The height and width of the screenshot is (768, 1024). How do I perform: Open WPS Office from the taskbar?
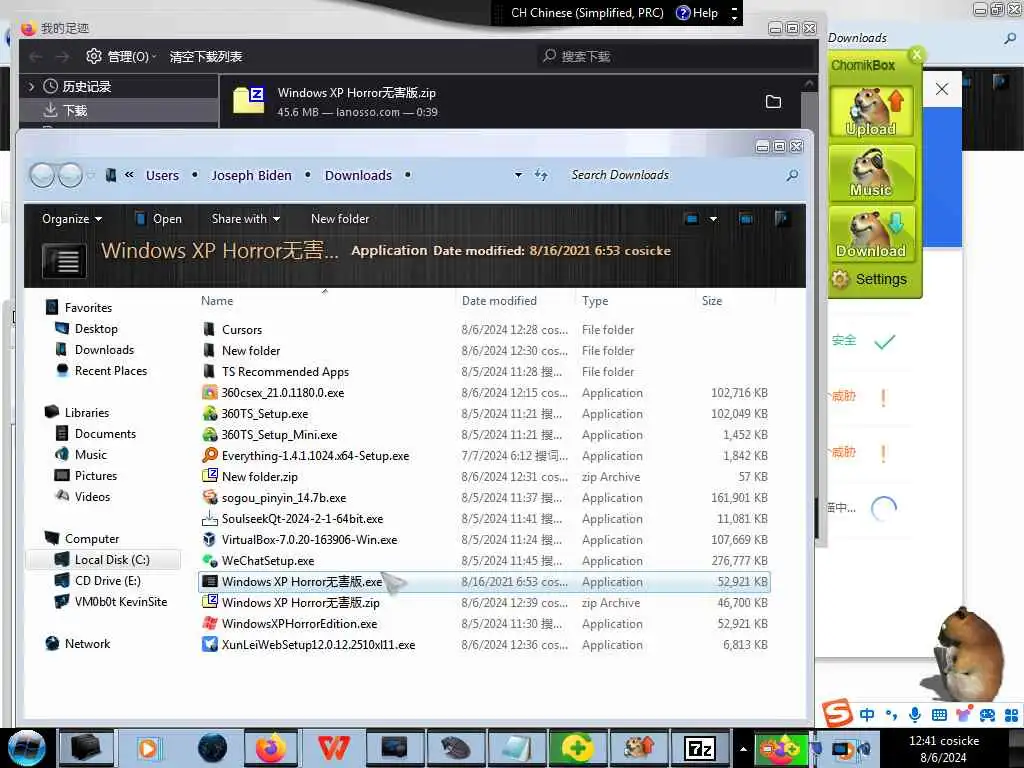click(333, 748)
